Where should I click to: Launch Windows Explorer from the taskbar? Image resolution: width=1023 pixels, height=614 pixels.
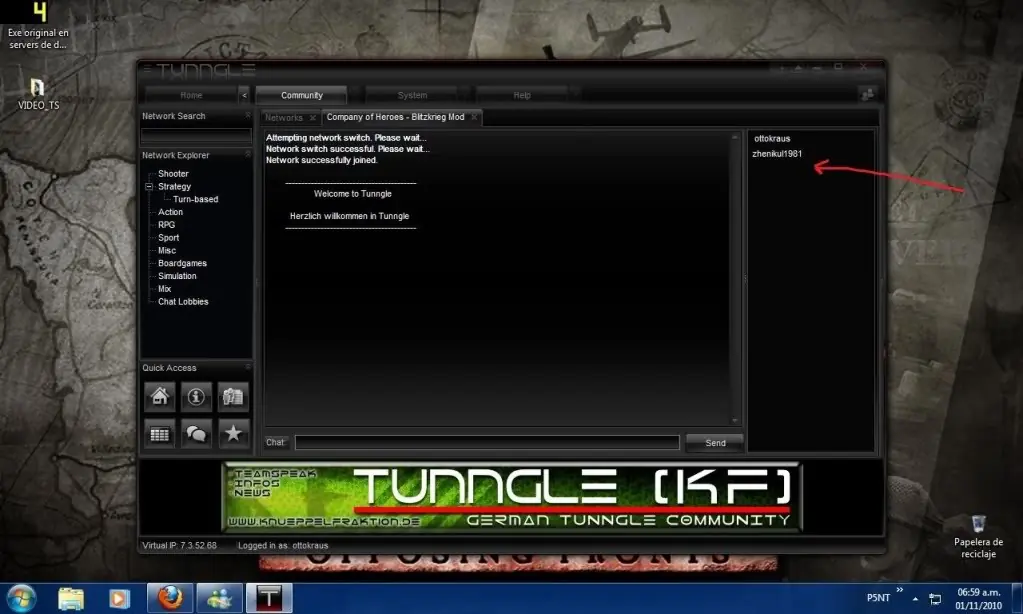point(70,598)
